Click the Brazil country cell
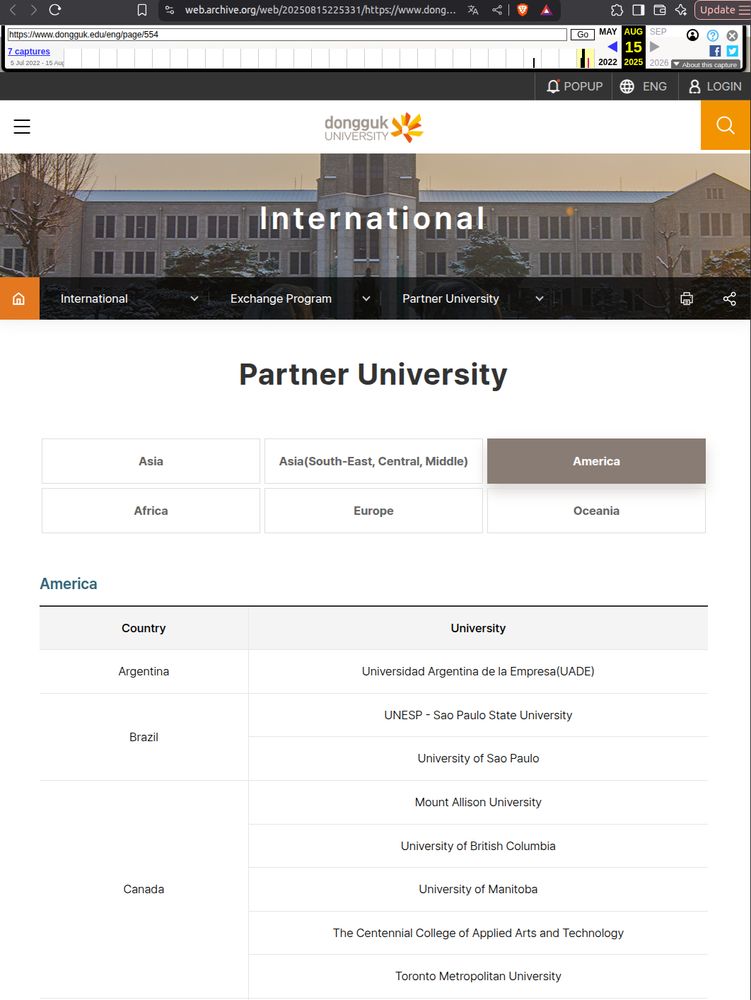751x1000 pixels. [x=143, y=737]
